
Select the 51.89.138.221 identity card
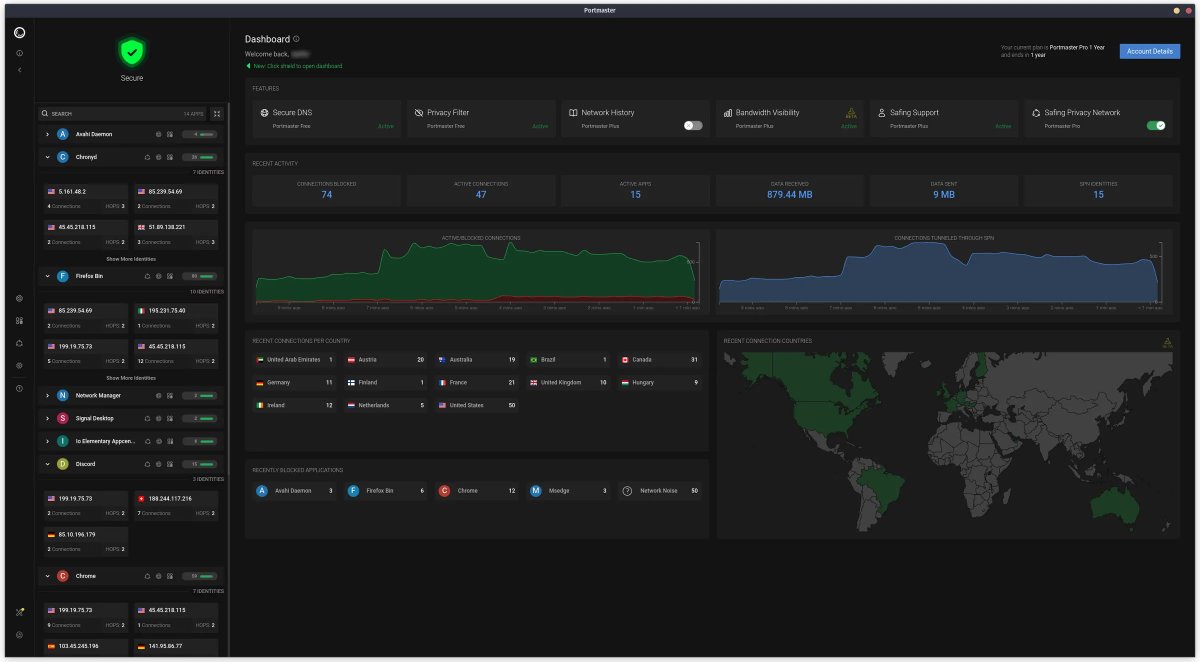176,234
